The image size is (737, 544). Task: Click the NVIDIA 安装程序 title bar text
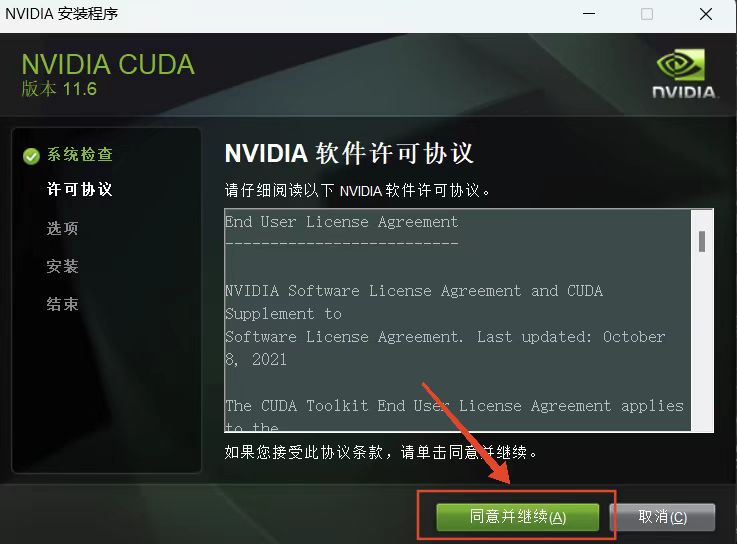(x=62, y=14)
